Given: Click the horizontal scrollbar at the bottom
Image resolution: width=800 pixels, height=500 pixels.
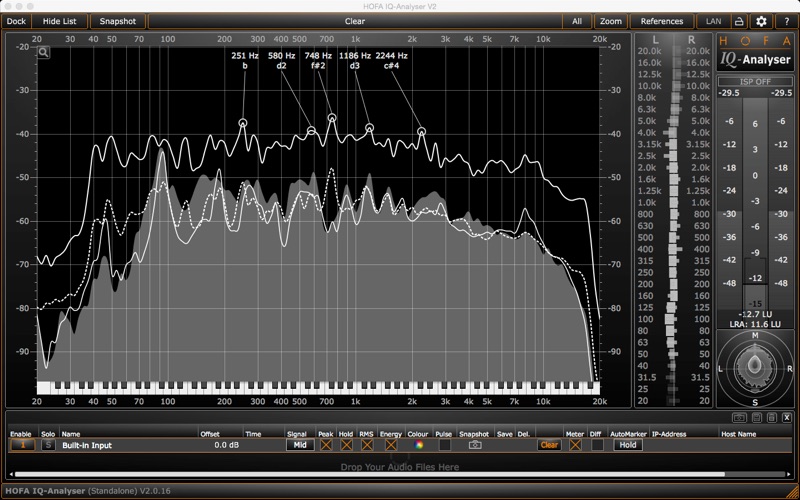Looking at the screenshot, I should click(369, 474).
